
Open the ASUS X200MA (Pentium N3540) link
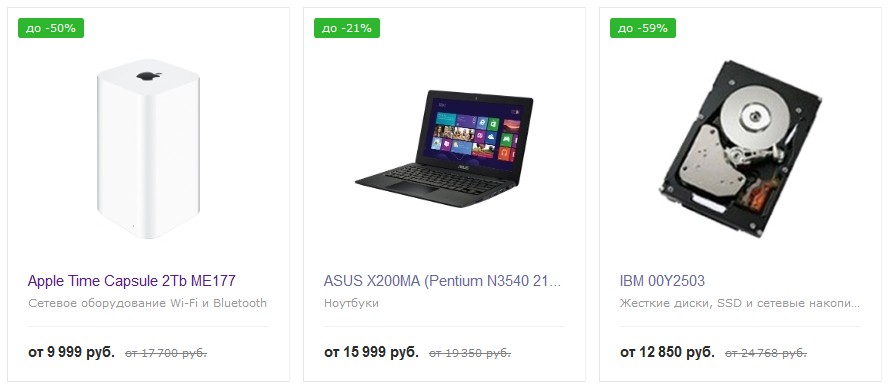442,280
